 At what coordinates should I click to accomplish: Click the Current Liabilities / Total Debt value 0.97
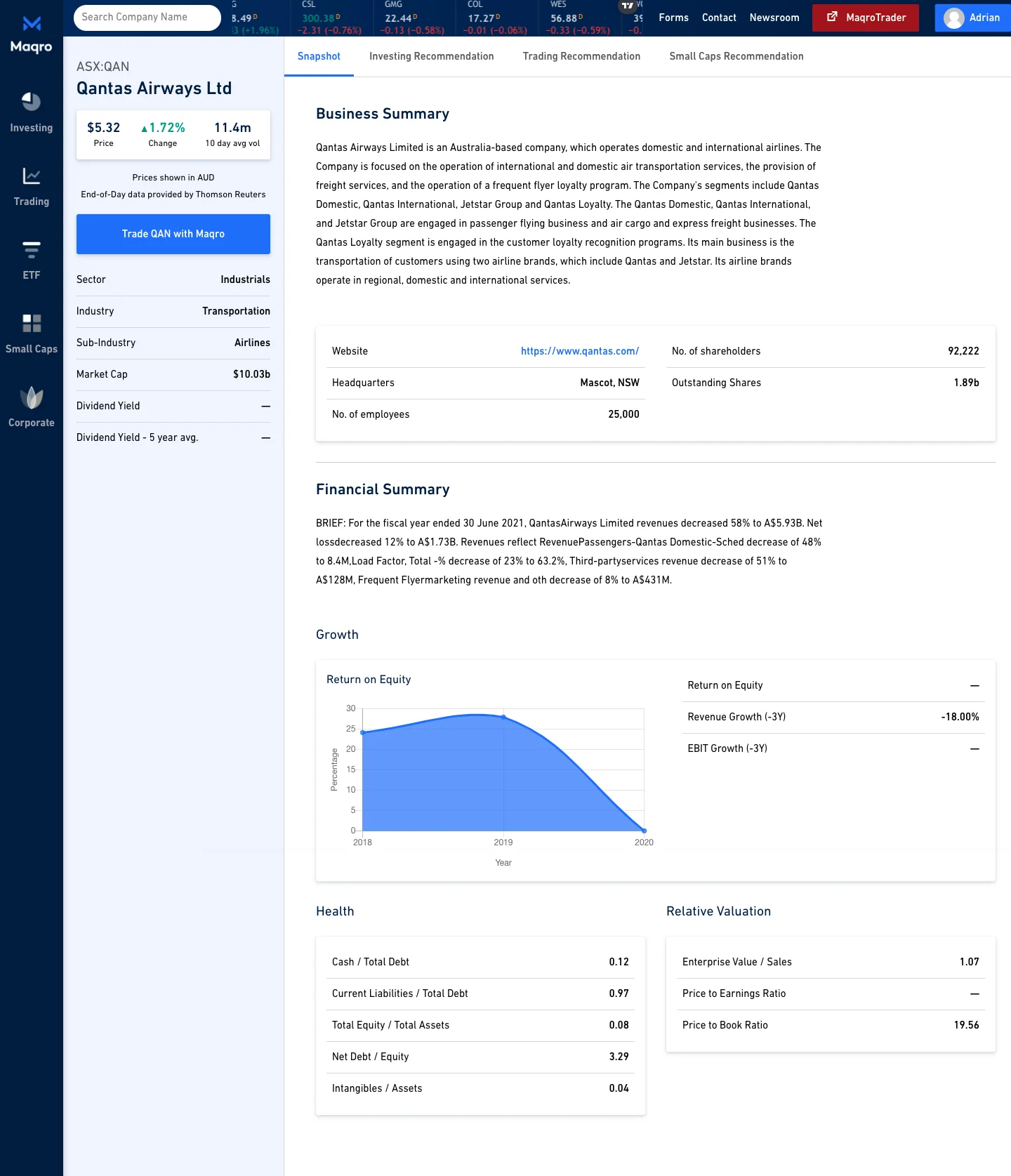[x=619, y=993]
